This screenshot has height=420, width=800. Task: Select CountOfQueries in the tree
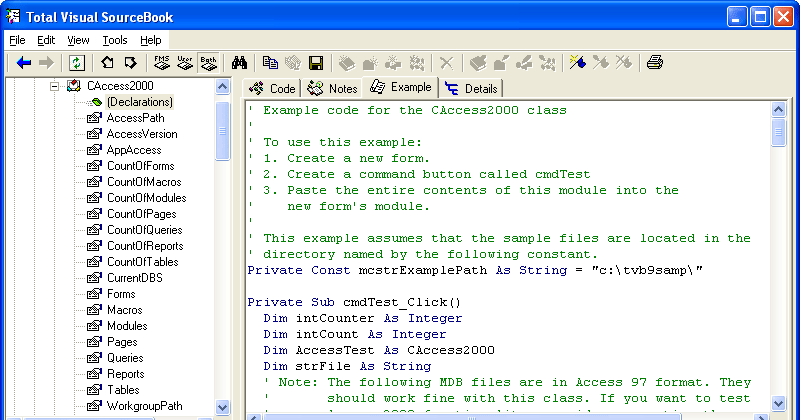tap(142, 230)
